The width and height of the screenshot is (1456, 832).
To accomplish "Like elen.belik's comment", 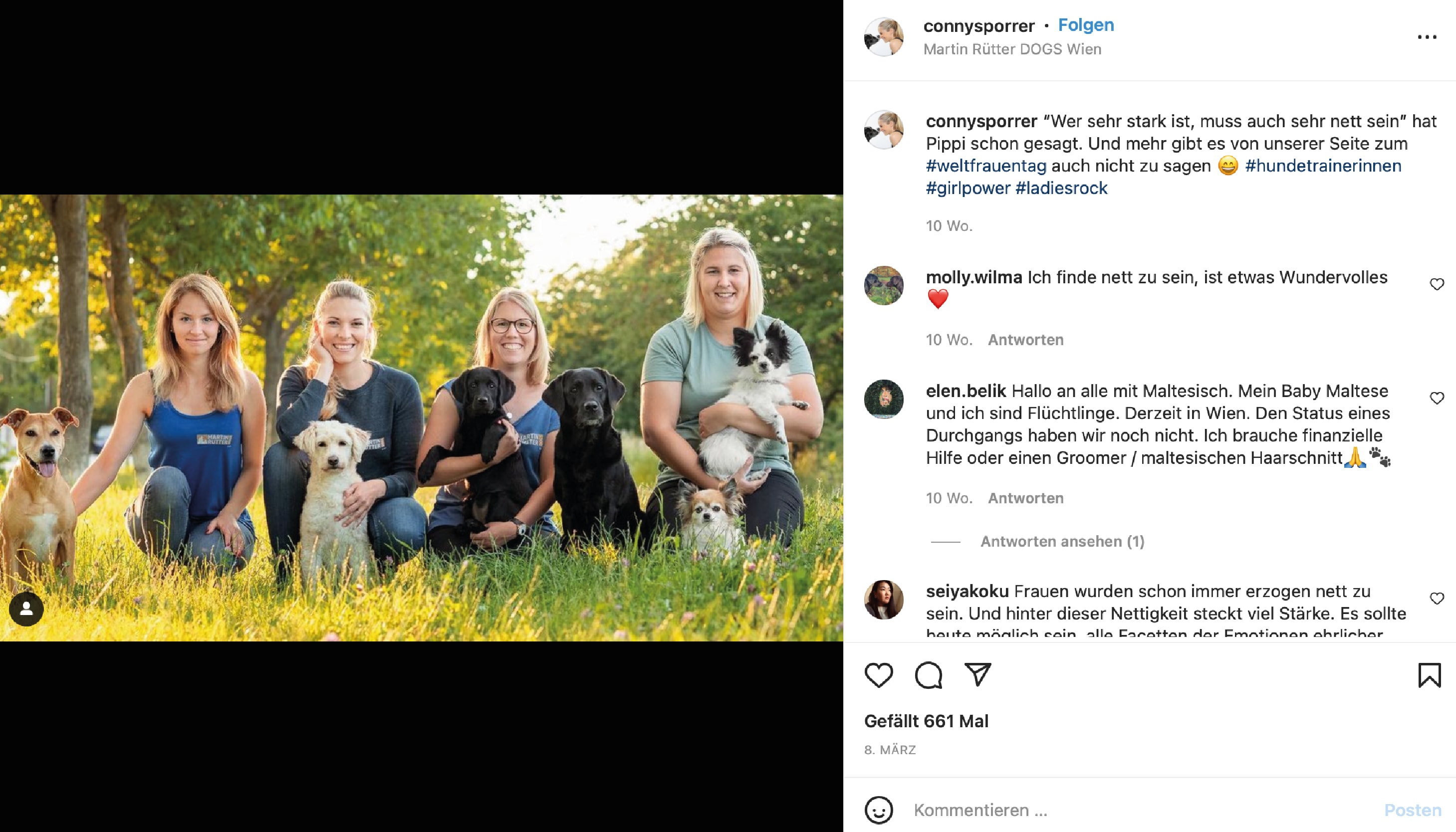I will (1437, 398).
